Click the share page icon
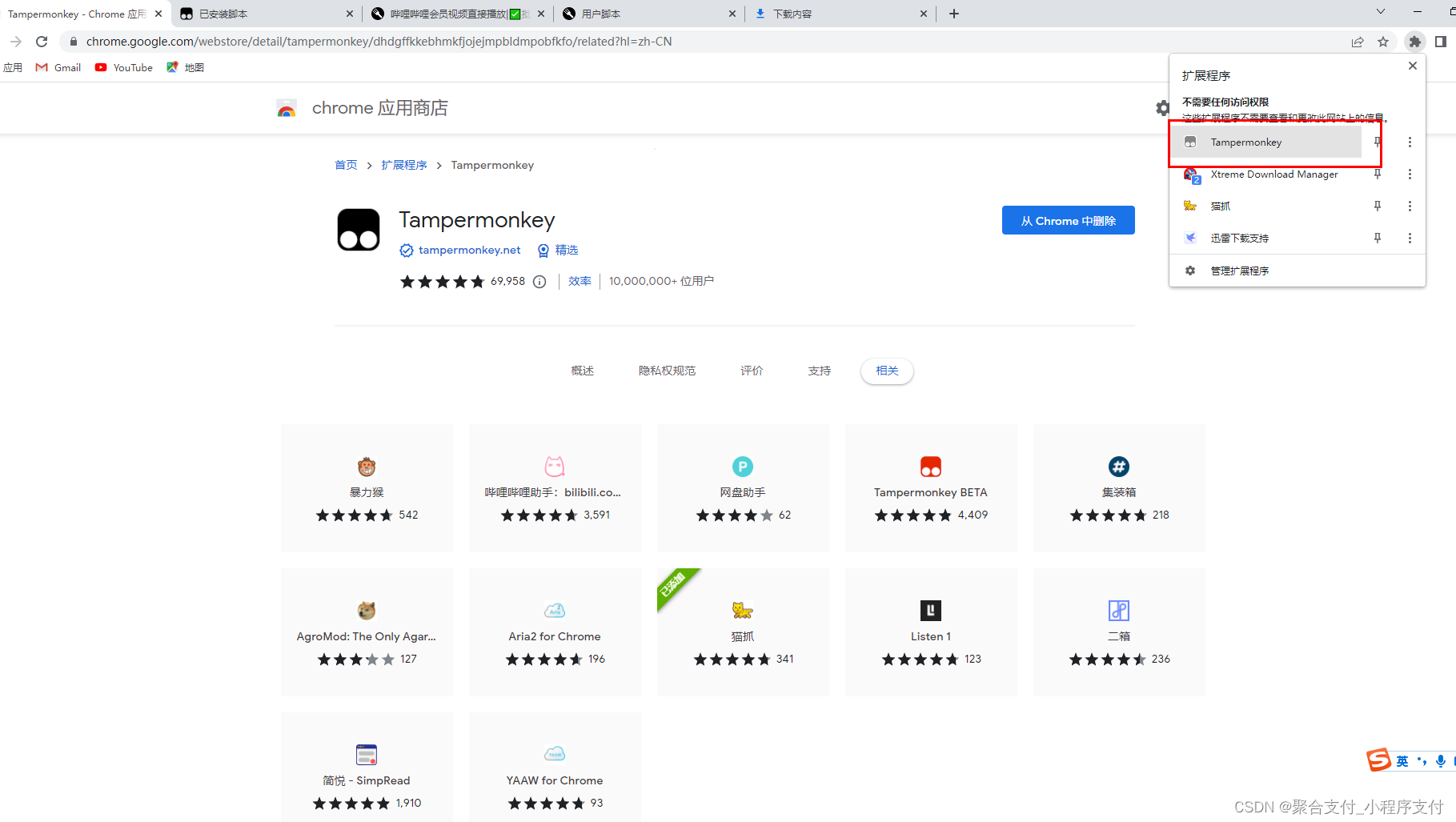Viewport: 1456px width, 822px height. coord(1358,42)
